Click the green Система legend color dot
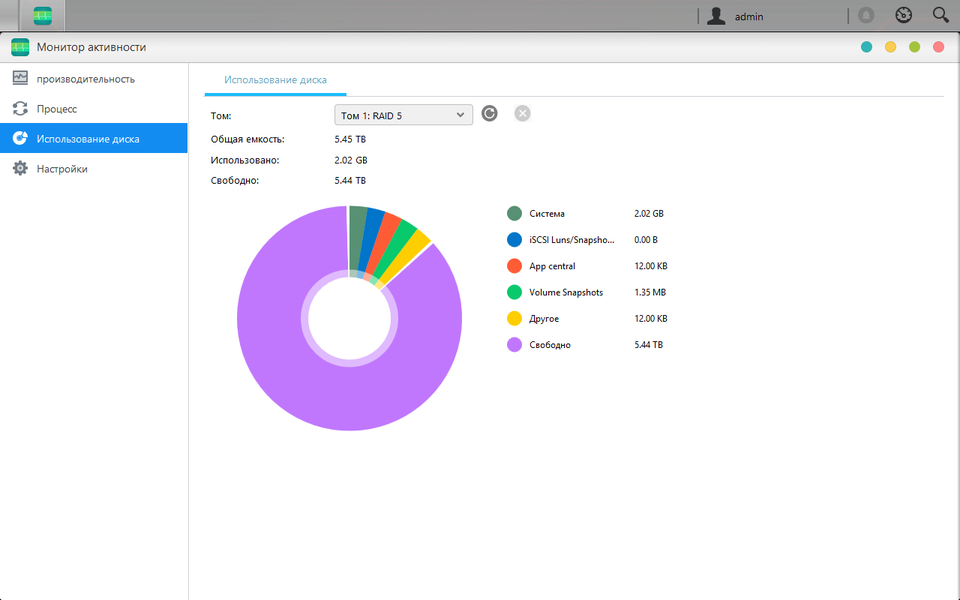 click(x=514, y=214)
